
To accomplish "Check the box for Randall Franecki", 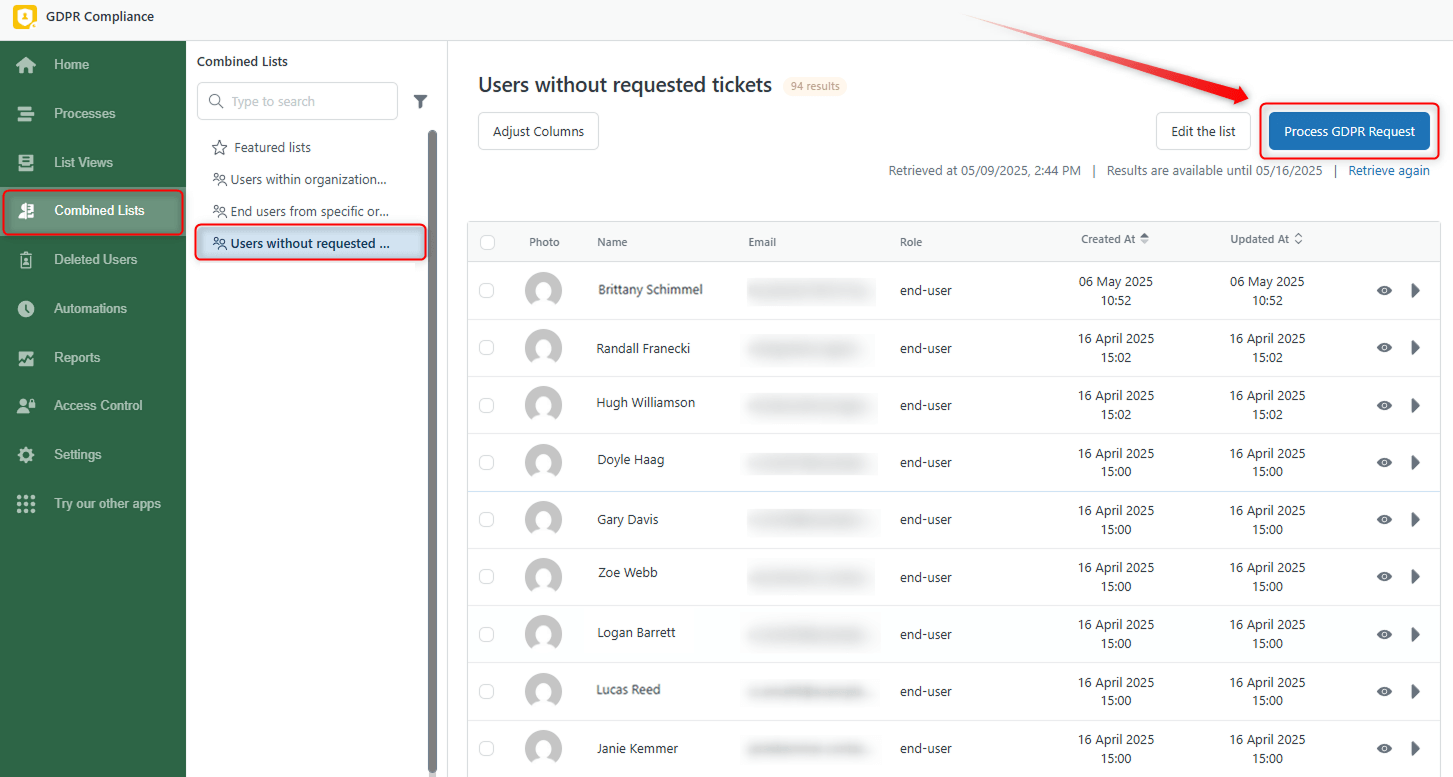I will pos(486,348).
